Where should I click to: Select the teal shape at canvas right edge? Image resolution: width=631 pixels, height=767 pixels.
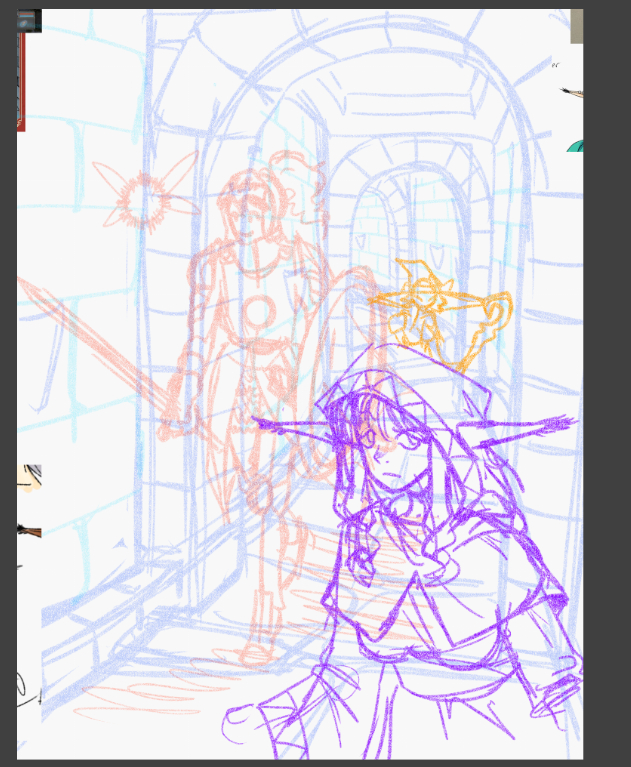coord(575,147)
